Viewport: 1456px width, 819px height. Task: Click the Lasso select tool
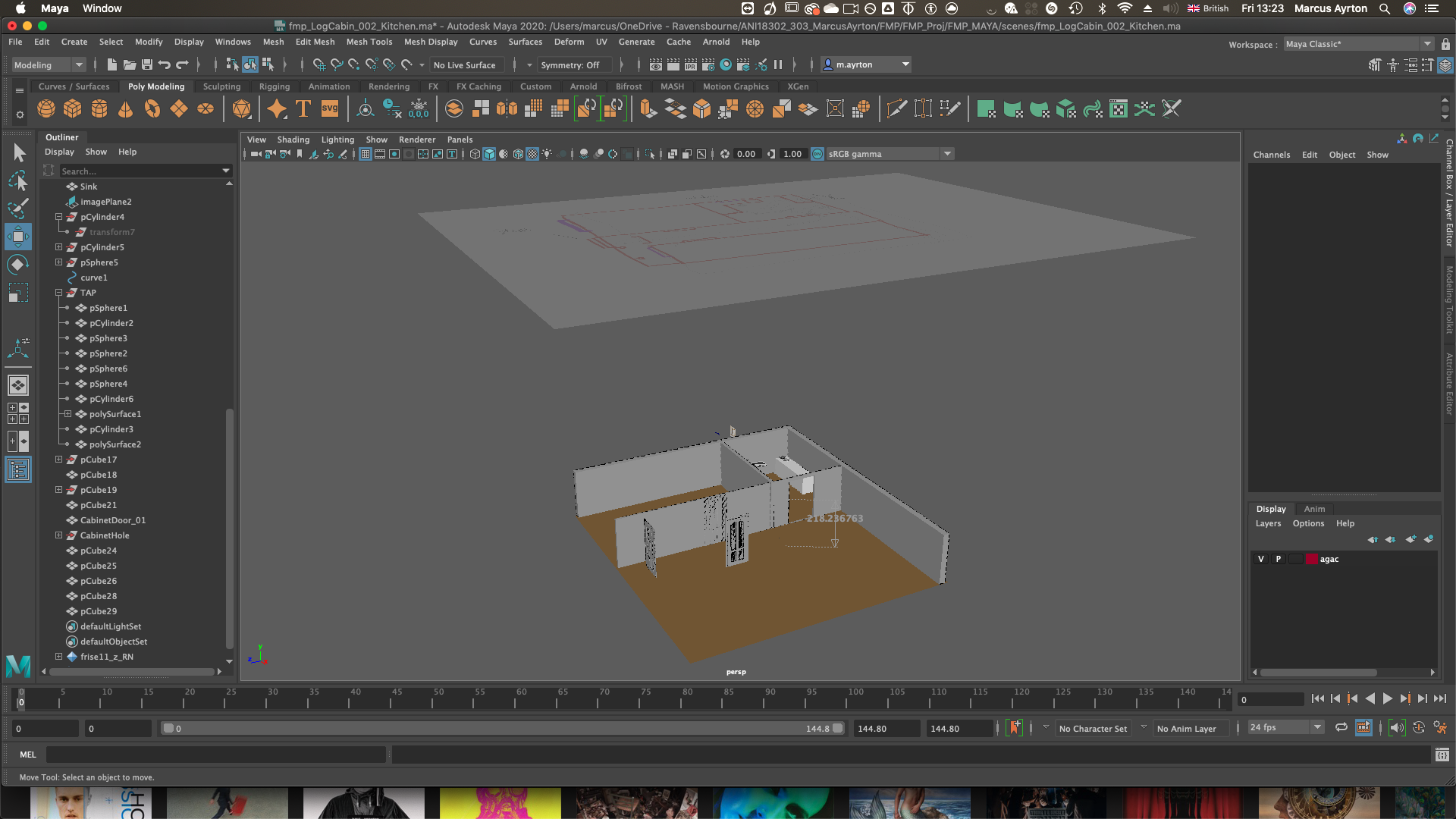click(17, 180)
